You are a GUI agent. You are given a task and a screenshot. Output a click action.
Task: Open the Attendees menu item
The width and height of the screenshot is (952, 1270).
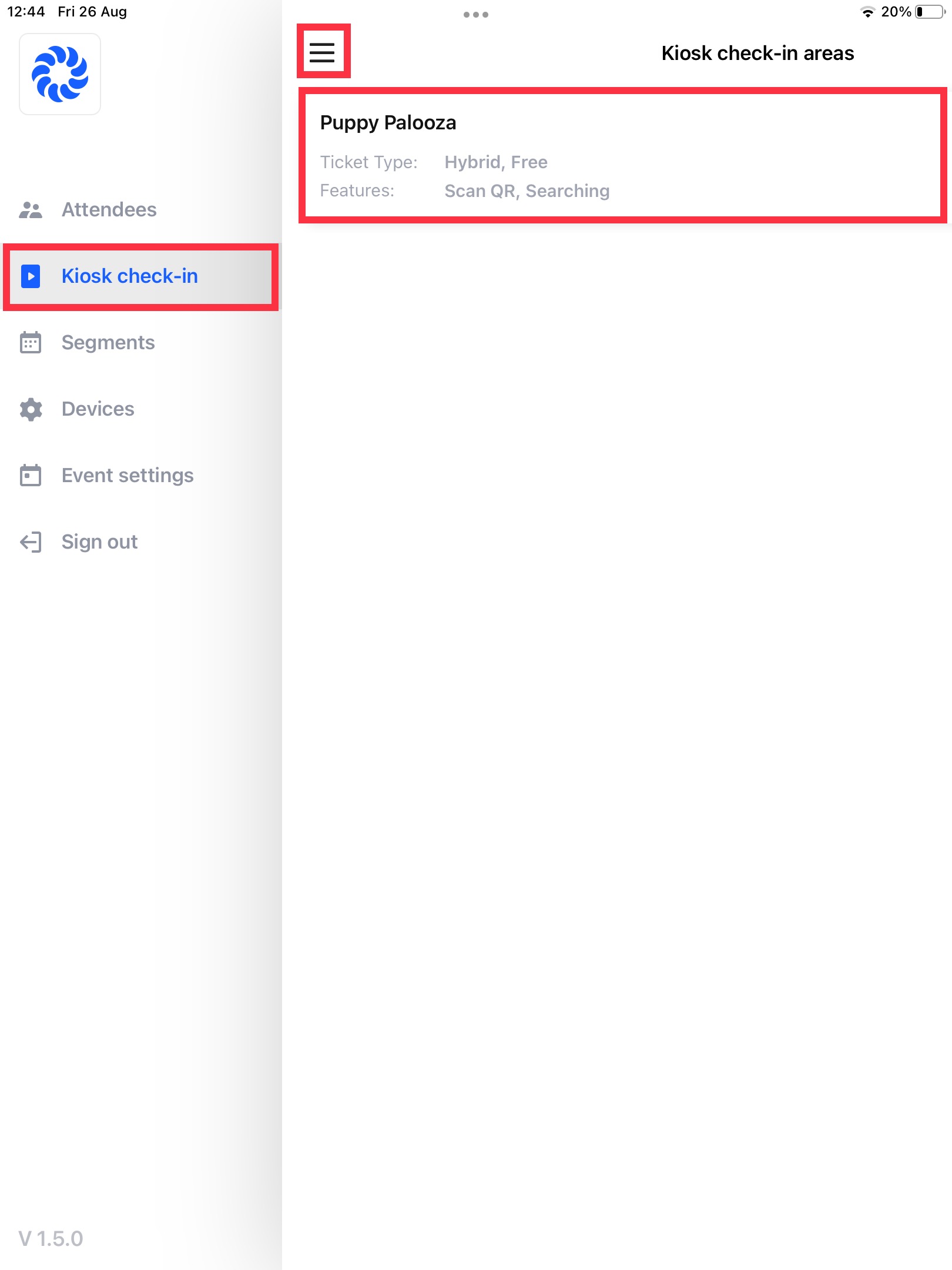[141, 210]
